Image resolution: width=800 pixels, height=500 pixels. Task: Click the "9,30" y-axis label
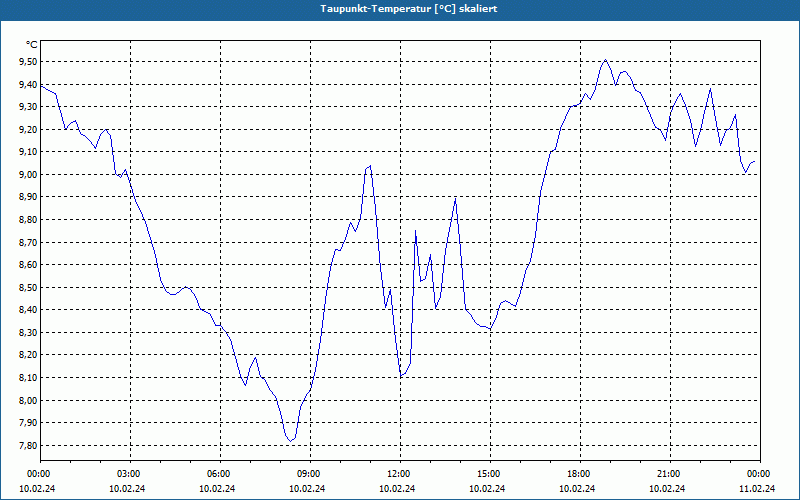[x=29, y=107]
